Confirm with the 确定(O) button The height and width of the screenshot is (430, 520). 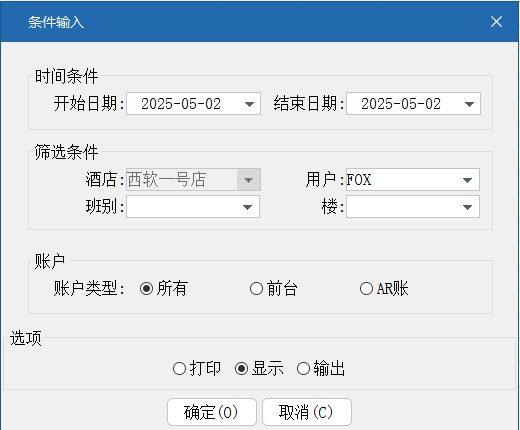tap(212, 412)
